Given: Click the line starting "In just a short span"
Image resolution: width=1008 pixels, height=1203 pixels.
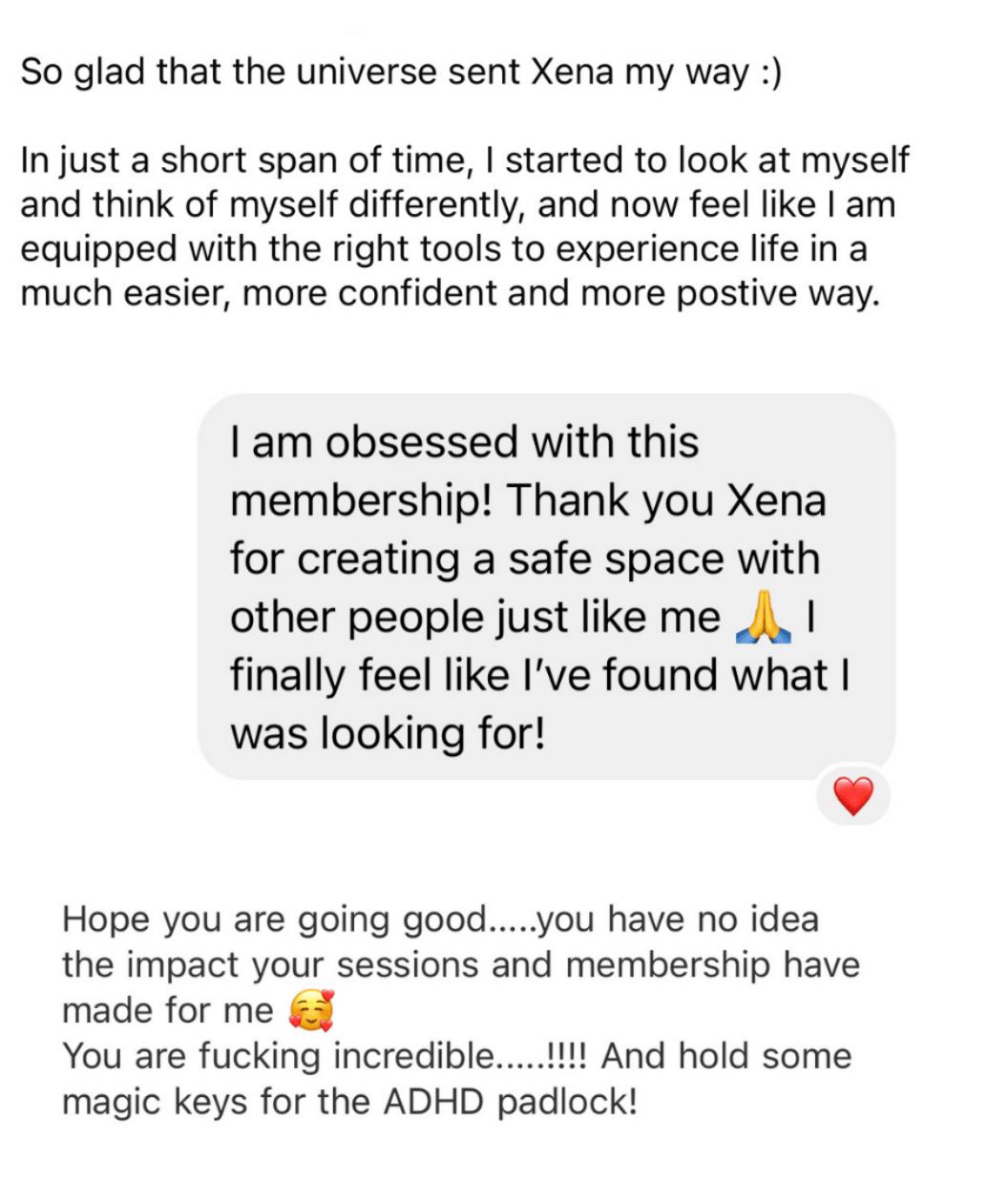Looking at the screenshot, I should click(x=465, y=160).
